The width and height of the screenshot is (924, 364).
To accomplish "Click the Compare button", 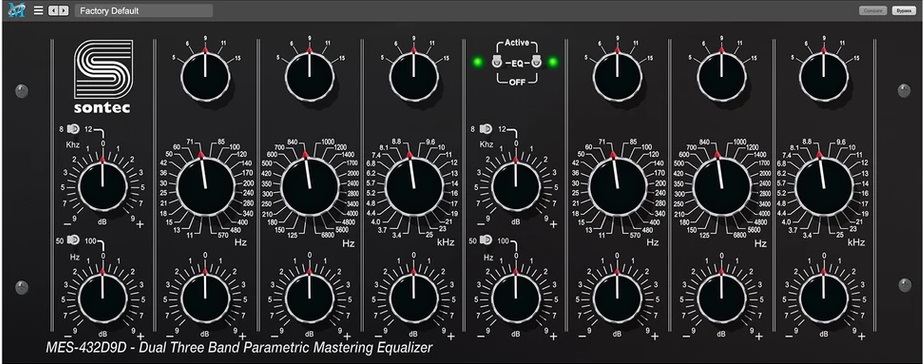I will (x=873, y=11).
